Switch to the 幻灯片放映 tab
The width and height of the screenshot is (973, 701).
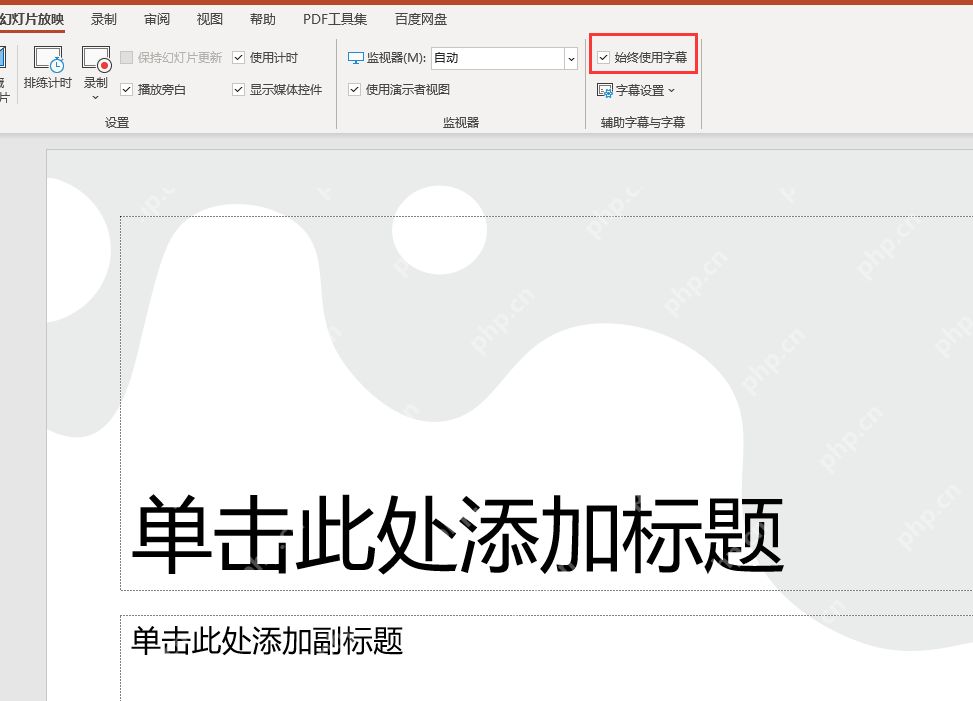[x=32, y=19]
